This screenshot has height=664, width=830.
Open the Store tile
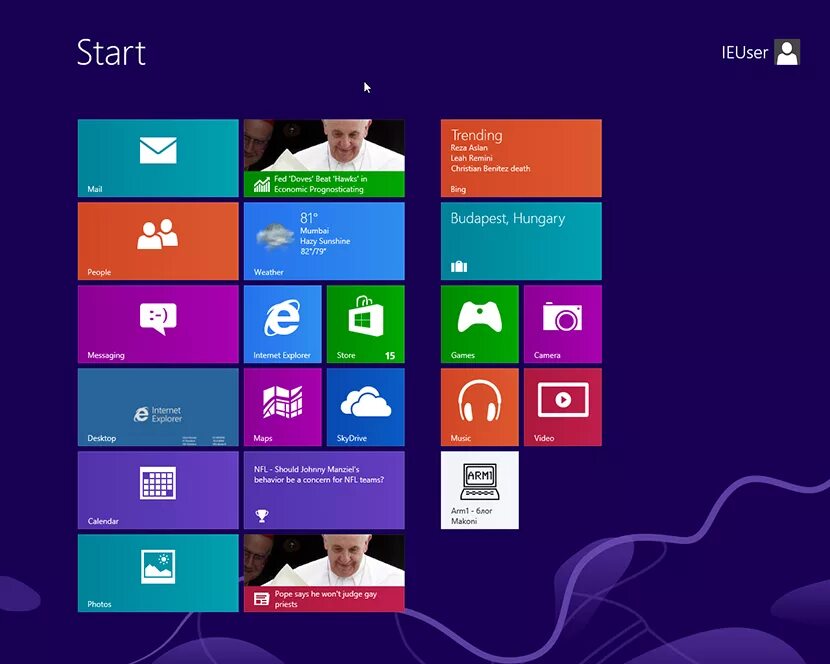coord(366,324)
